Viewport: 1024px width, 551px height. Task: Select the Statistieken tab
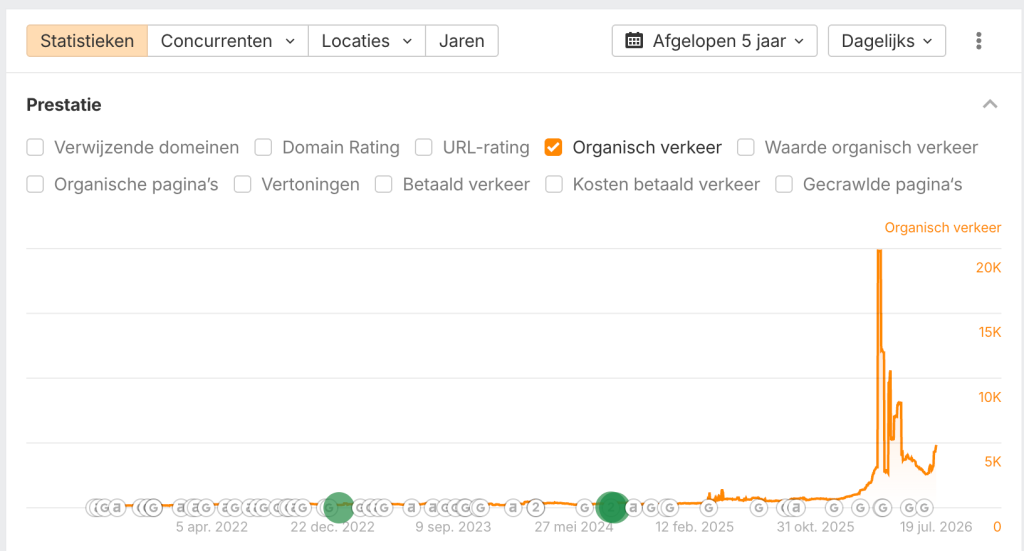click(87, 40)
